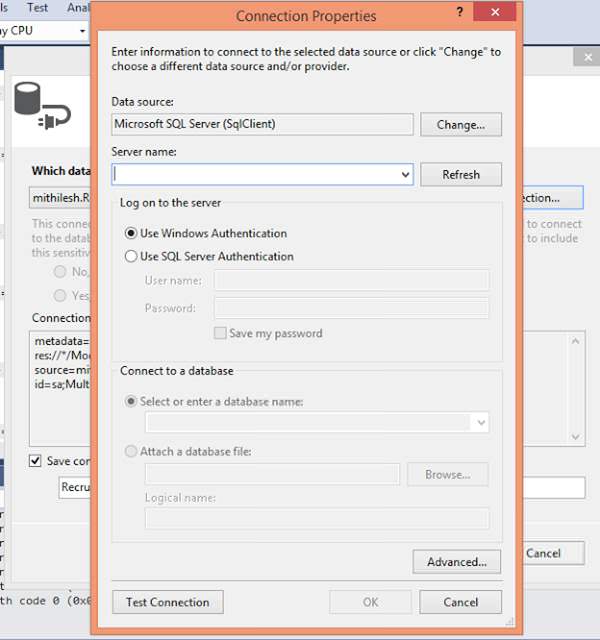Viewport: 600px width, 640px height.
Task: Expand the database name dropdown
Action: [481, 422]
